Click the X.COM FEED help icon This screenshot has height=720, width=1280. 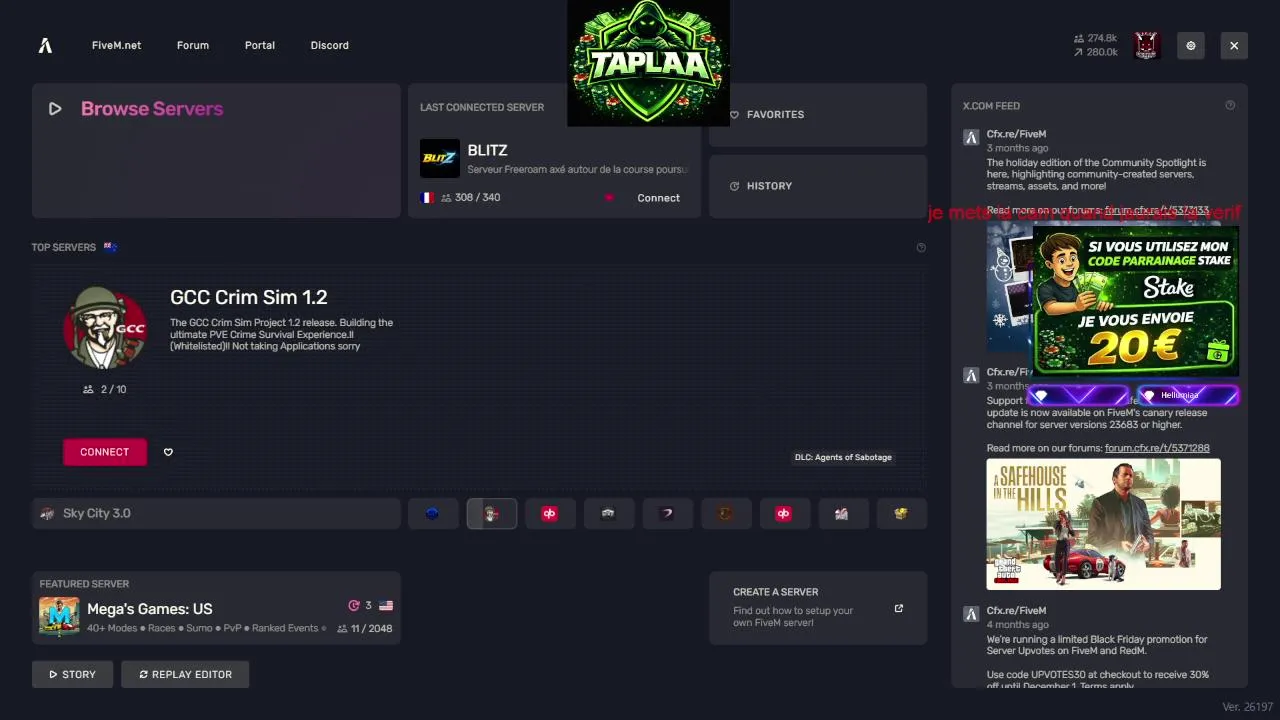tap(1230, 105)
